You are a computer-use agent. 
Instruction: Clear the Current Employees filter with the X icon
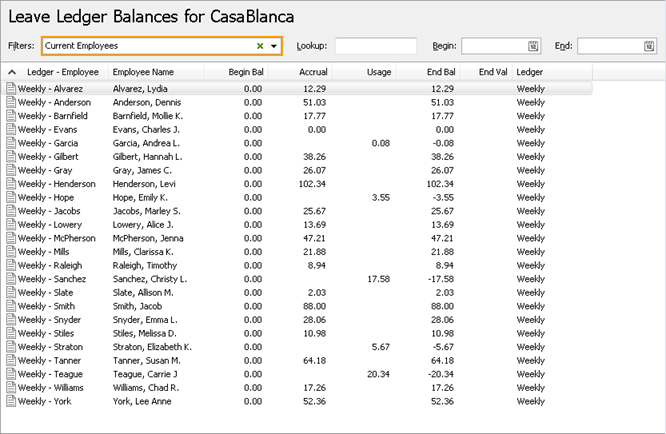click(x=260, y=46)
